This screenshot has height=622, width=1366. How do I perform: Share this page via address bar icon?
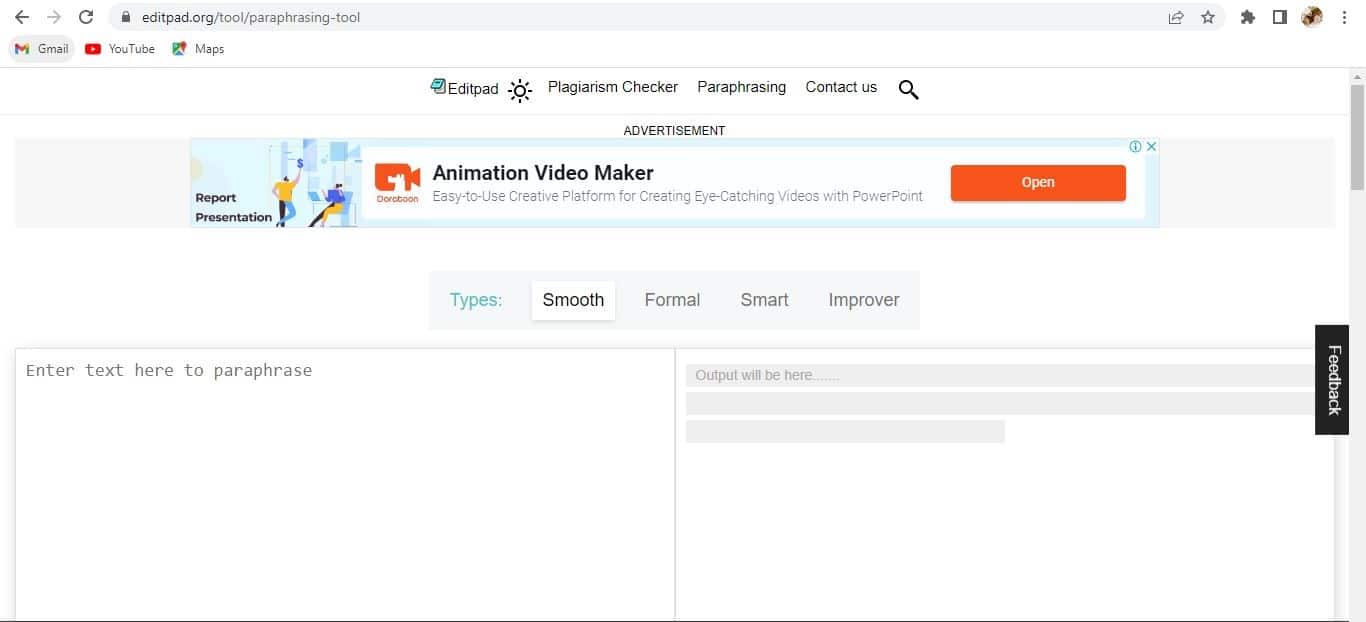coord(1176,17)
